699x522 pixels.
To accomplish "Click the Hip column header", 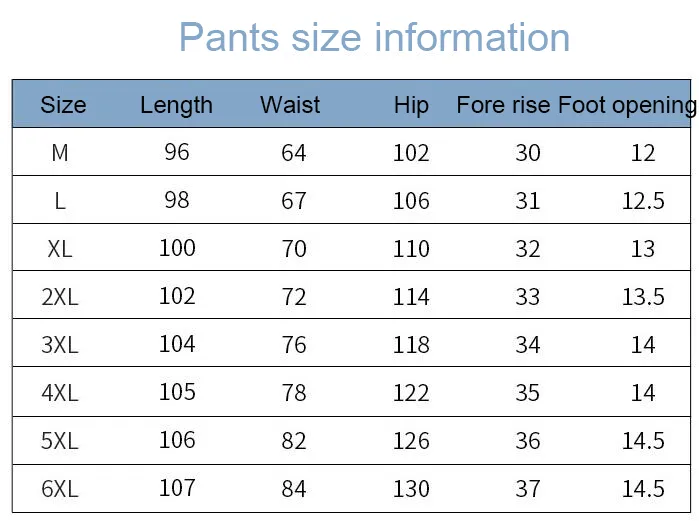I will [x=411, y=105].
